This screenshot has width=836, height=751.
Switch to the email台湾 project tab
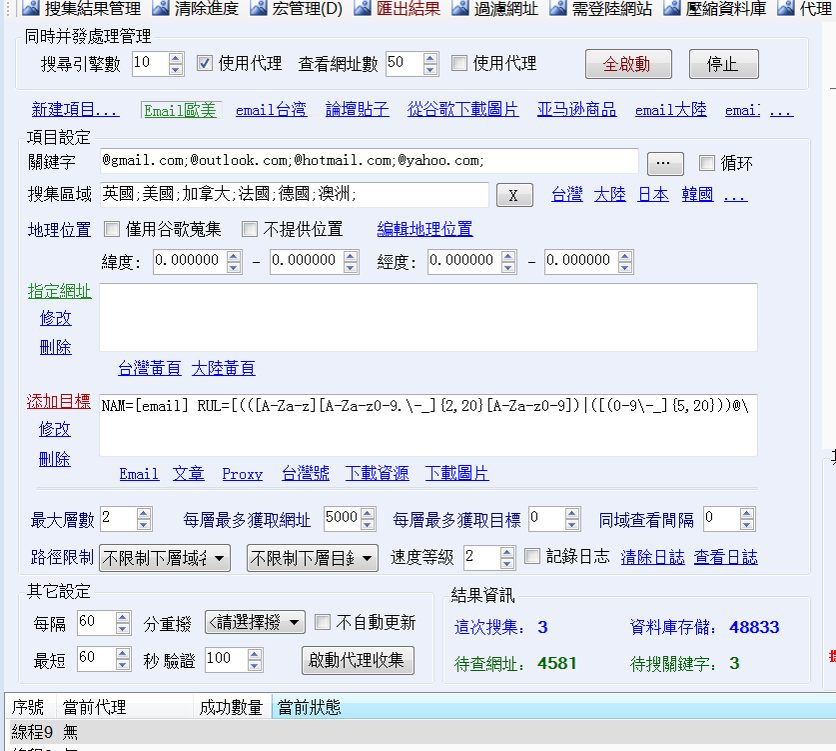pyautogui.click(x=271, y=110)
